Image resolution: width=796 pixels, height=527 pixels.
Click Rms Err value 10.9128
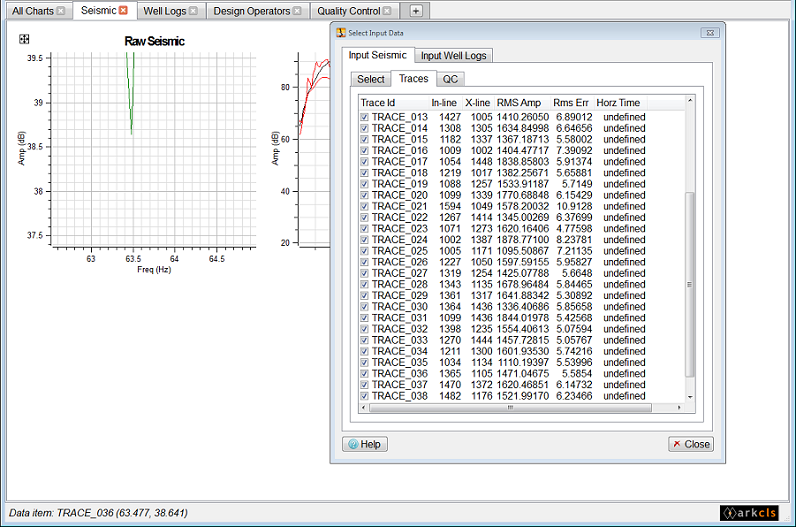coord(574,207)
